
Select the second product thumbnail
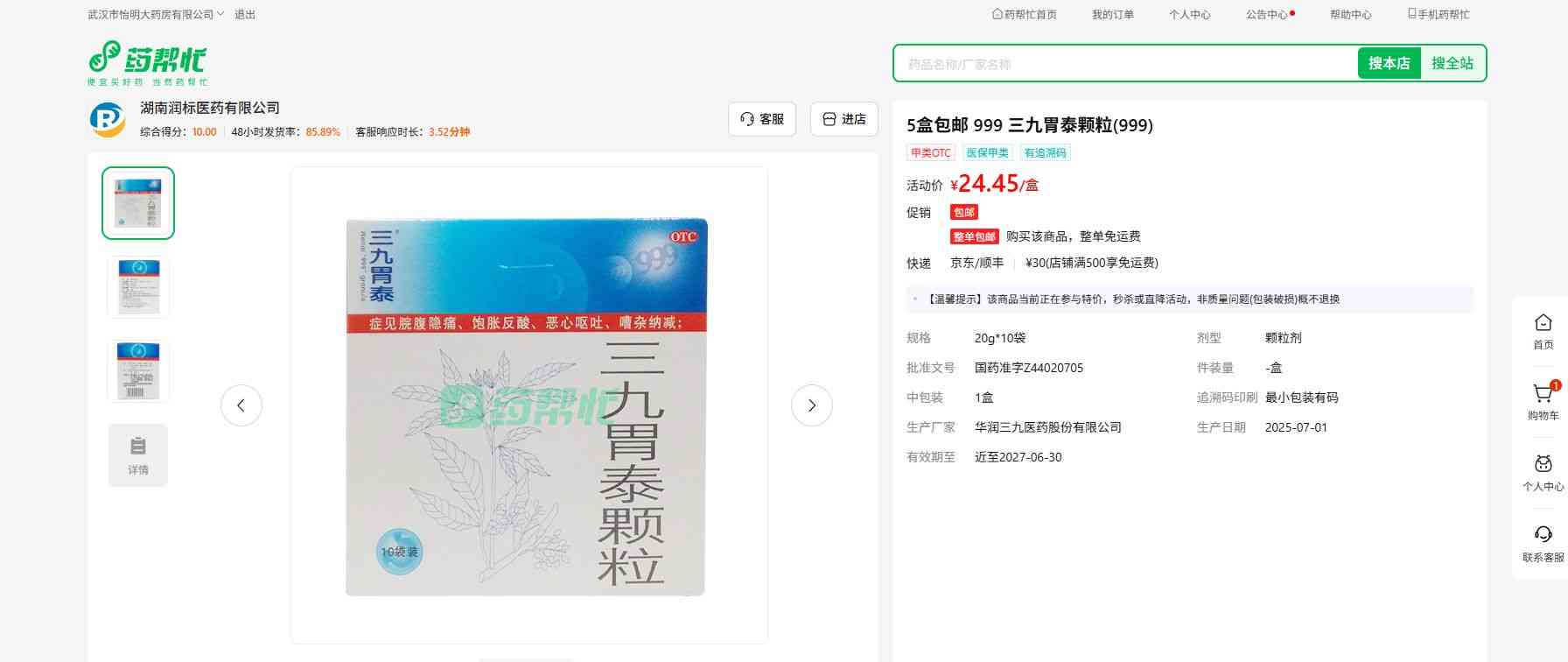pyautogui.click(x=138, y=286)
